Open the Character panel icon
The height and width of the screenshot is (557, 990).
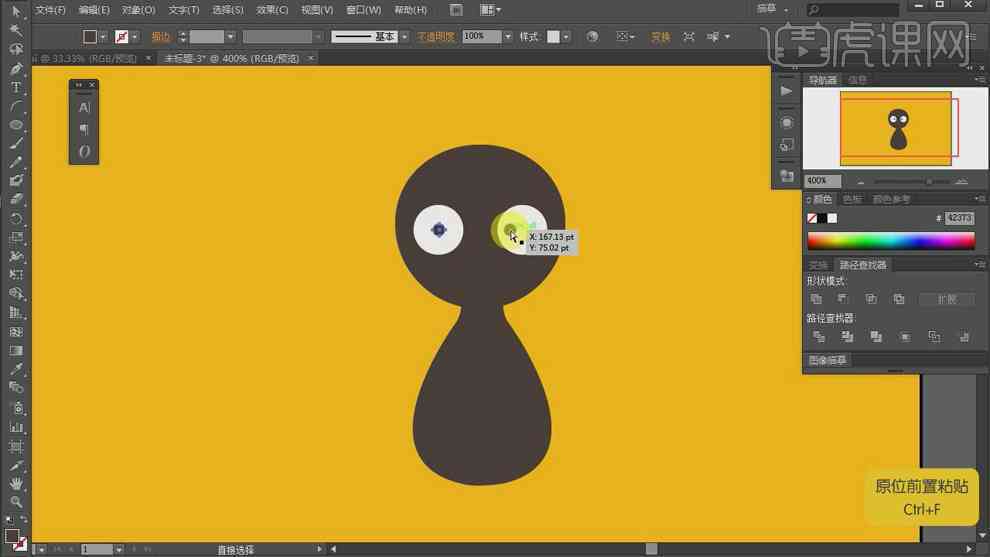(x=84, y=107)
